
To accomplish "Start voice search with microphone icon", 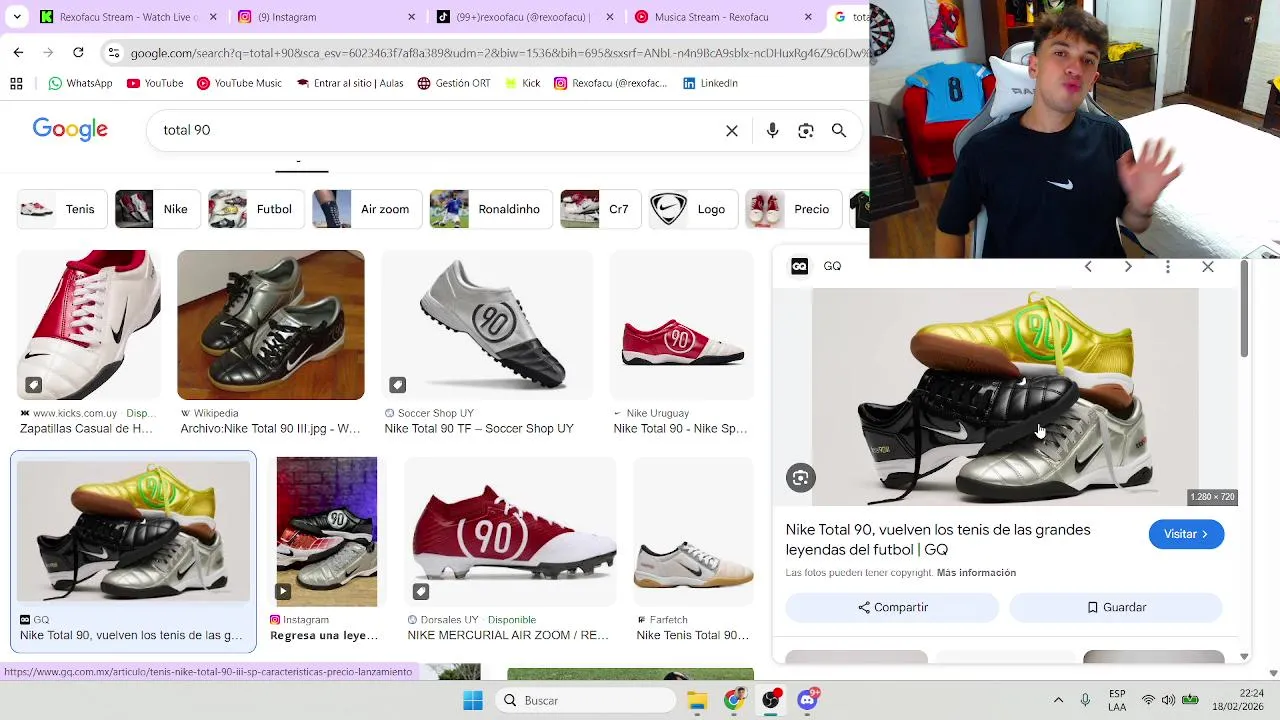I will (x=772, y=130).
